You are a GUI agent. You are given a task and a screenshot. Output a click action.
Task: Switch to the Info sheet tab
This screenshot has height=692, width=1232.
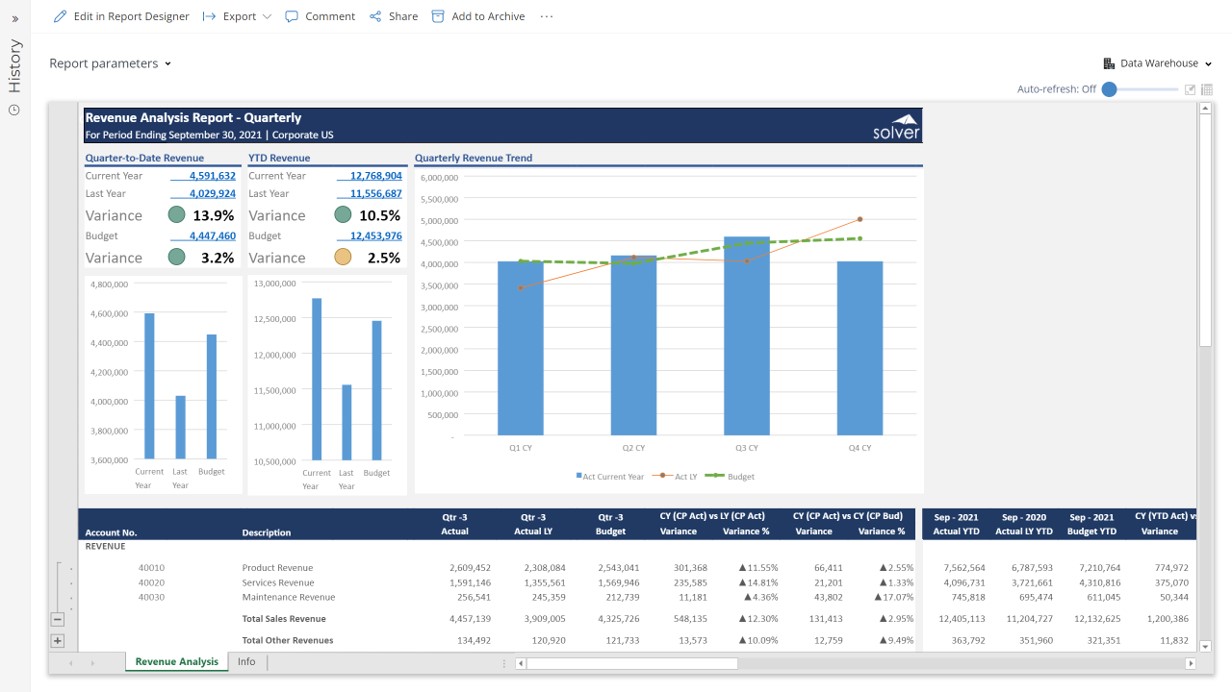(246, 662)
